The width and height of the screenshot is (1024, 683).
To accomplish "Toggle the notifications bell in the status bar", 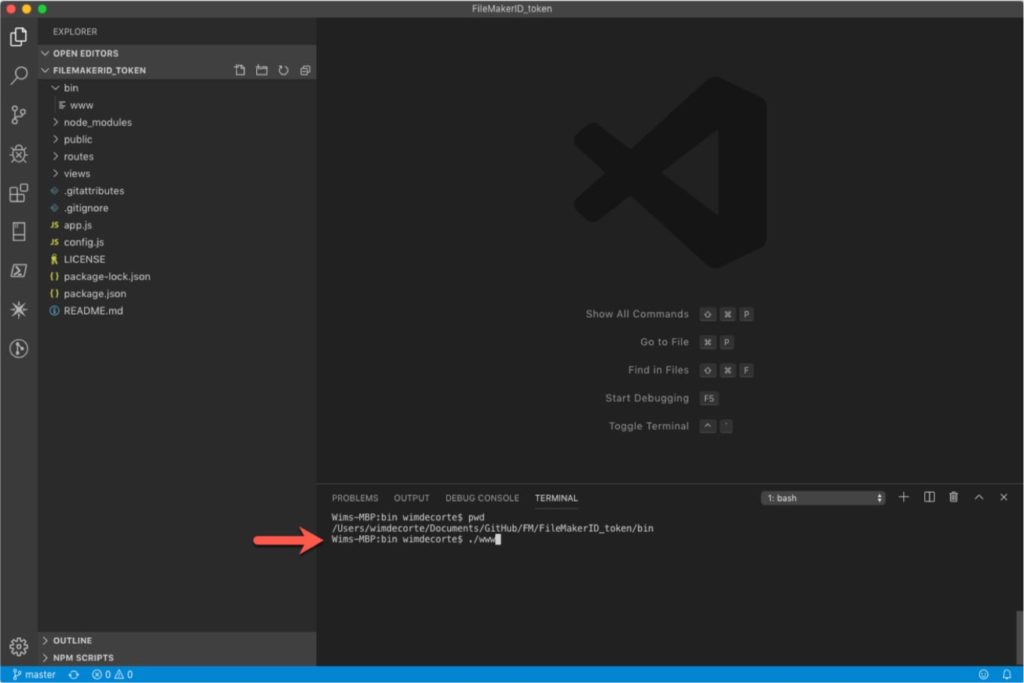I will [1008, 674].
